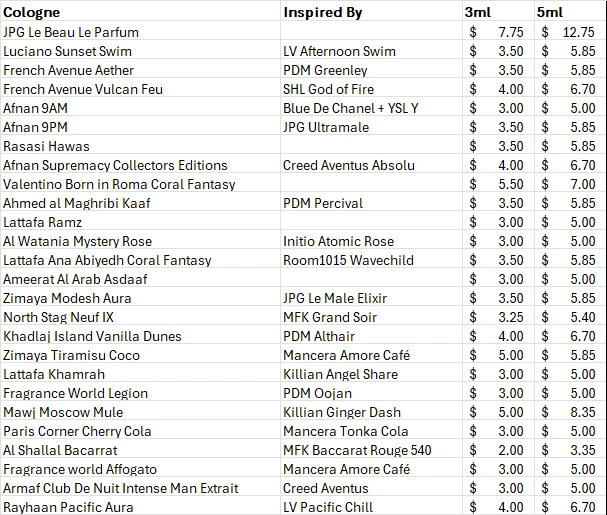Select the Killian Angel Share cell

click(x=372, y=374)
